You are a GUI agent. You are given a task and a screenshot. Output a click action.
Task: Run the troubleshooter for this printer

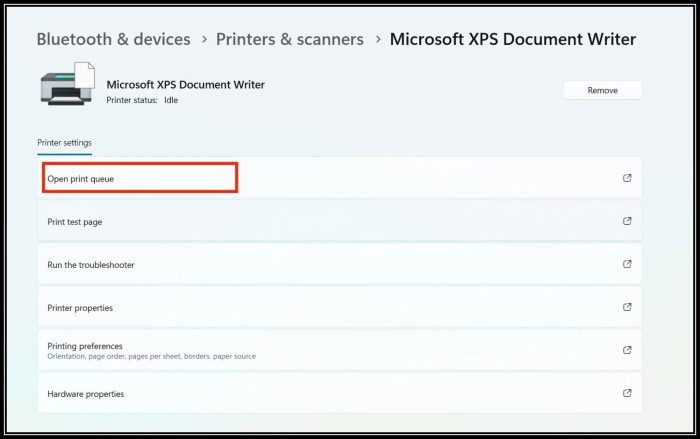pyautogui.click(x=91, y=265)
